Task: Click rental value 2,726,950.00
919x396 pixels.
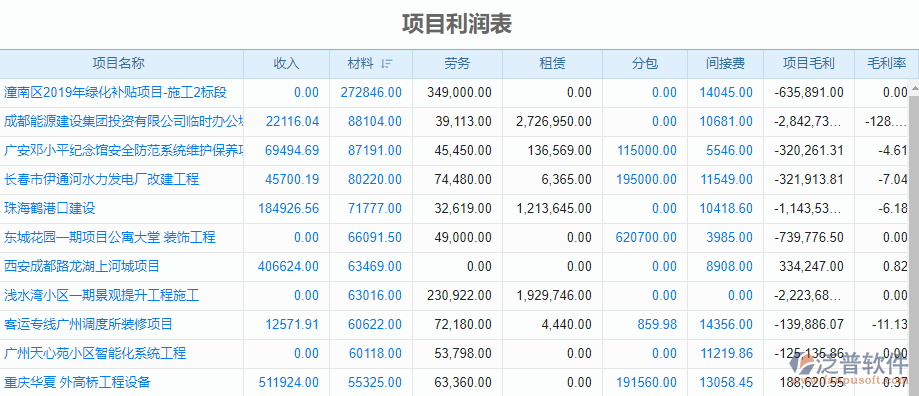Action: pos(554,121)
